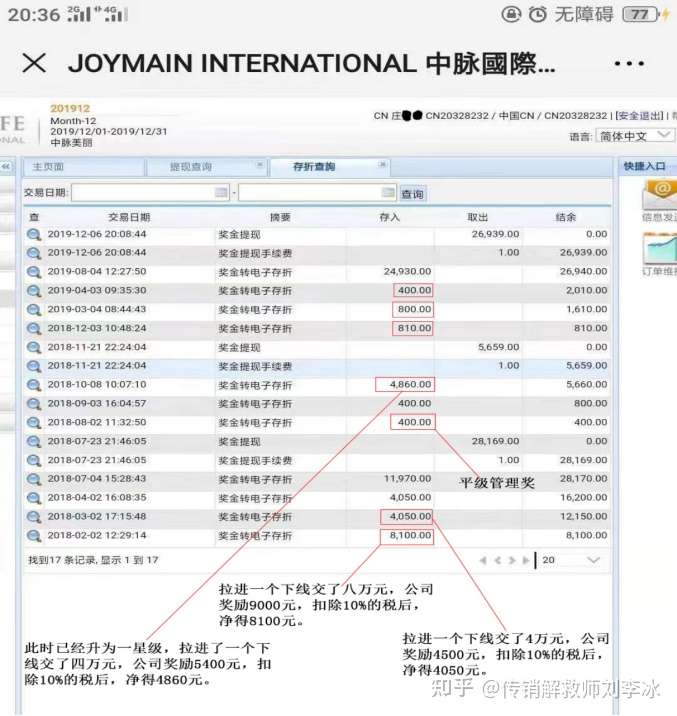This screenshot has height=716, width=677.
Task: Open the 快捷入口 panel header
Action: coord(647,167)
